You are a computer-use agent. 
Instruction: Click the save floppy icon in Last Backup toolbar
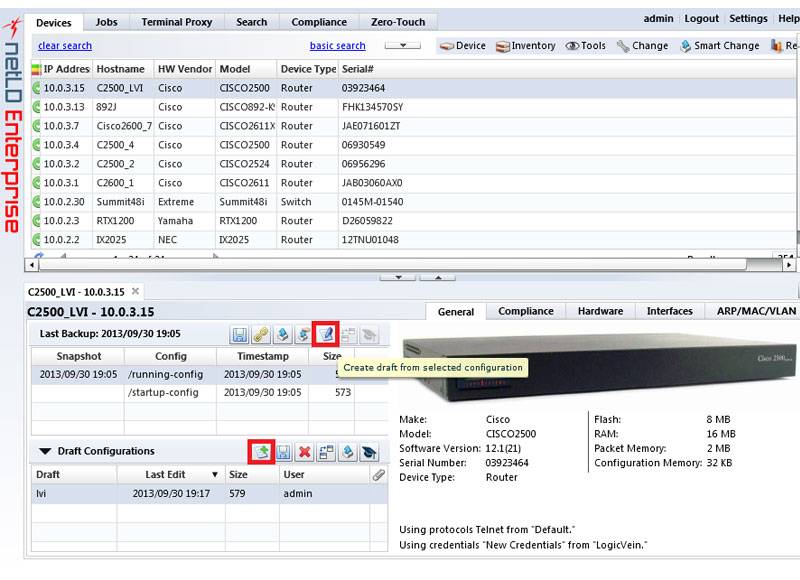(240, 335)
